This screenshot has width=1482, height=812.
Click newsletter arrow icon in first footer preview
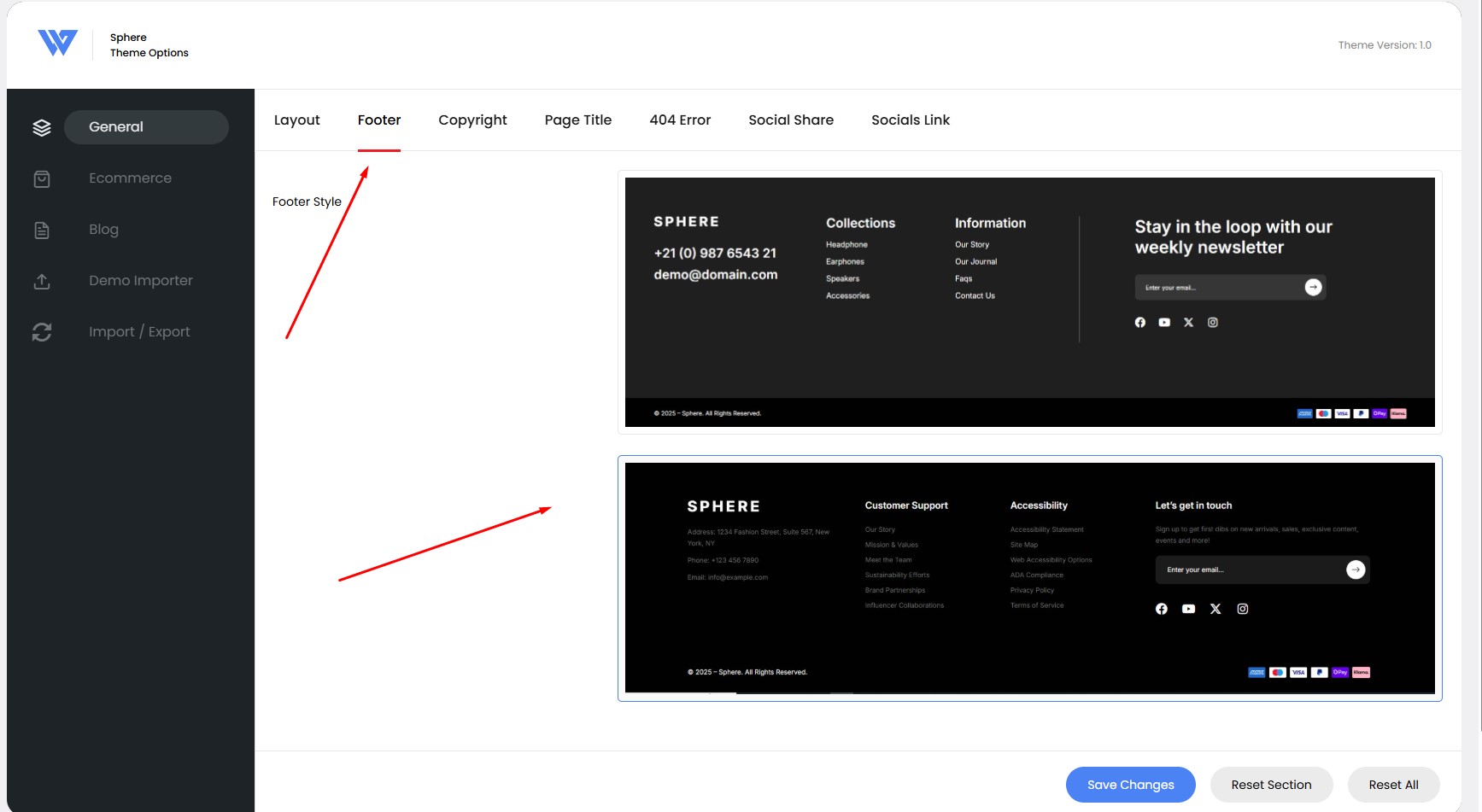[x=1314, y=288]
